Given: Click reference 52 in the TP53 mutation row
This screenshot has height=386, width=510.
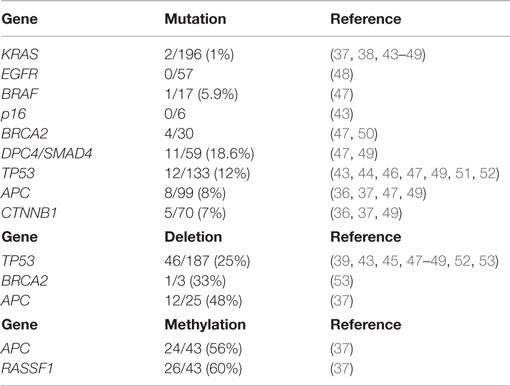Looking at the screenshot, I should point(488,173).
